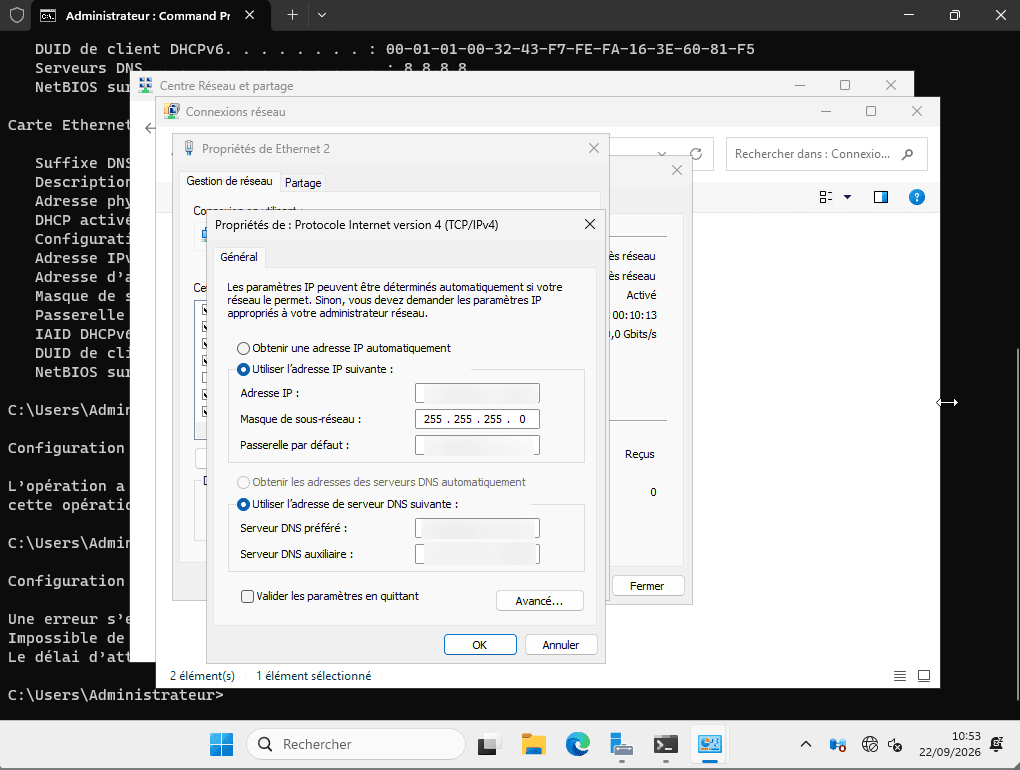The image size is (1020, 770).
Task: Click the search magnifier in Connexions réseau
Action: (907, 154)
